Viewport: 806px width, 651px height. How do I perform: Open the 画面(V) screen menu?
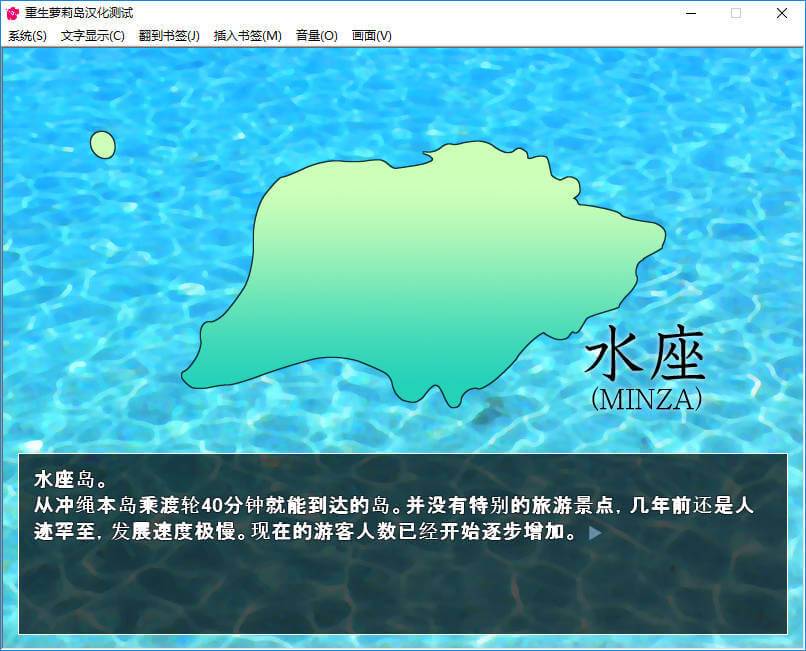(x=371, y=36)
